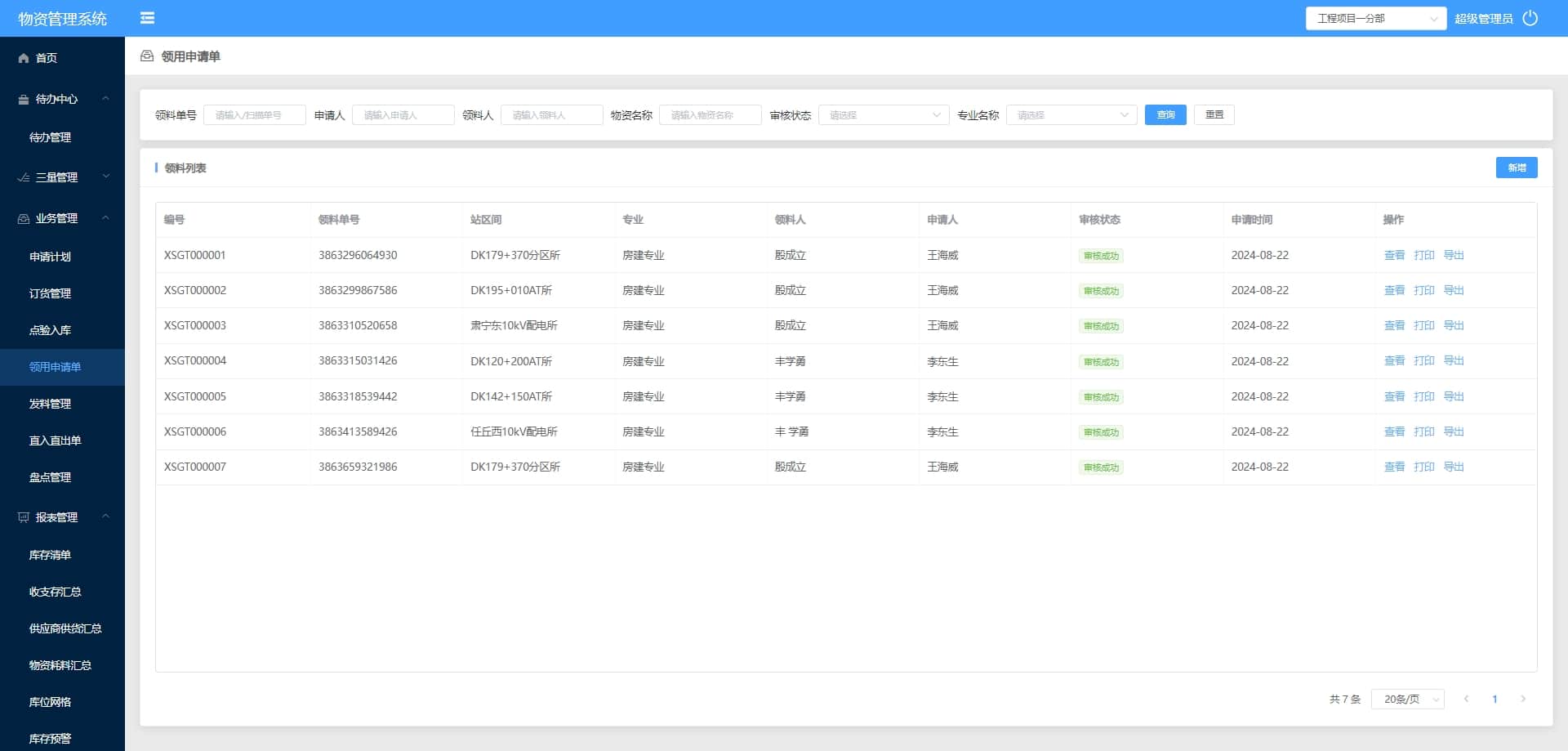This screenshot has width=1568, height=751.
Task: Focus the 物资名称 input field
Action: 710,115
